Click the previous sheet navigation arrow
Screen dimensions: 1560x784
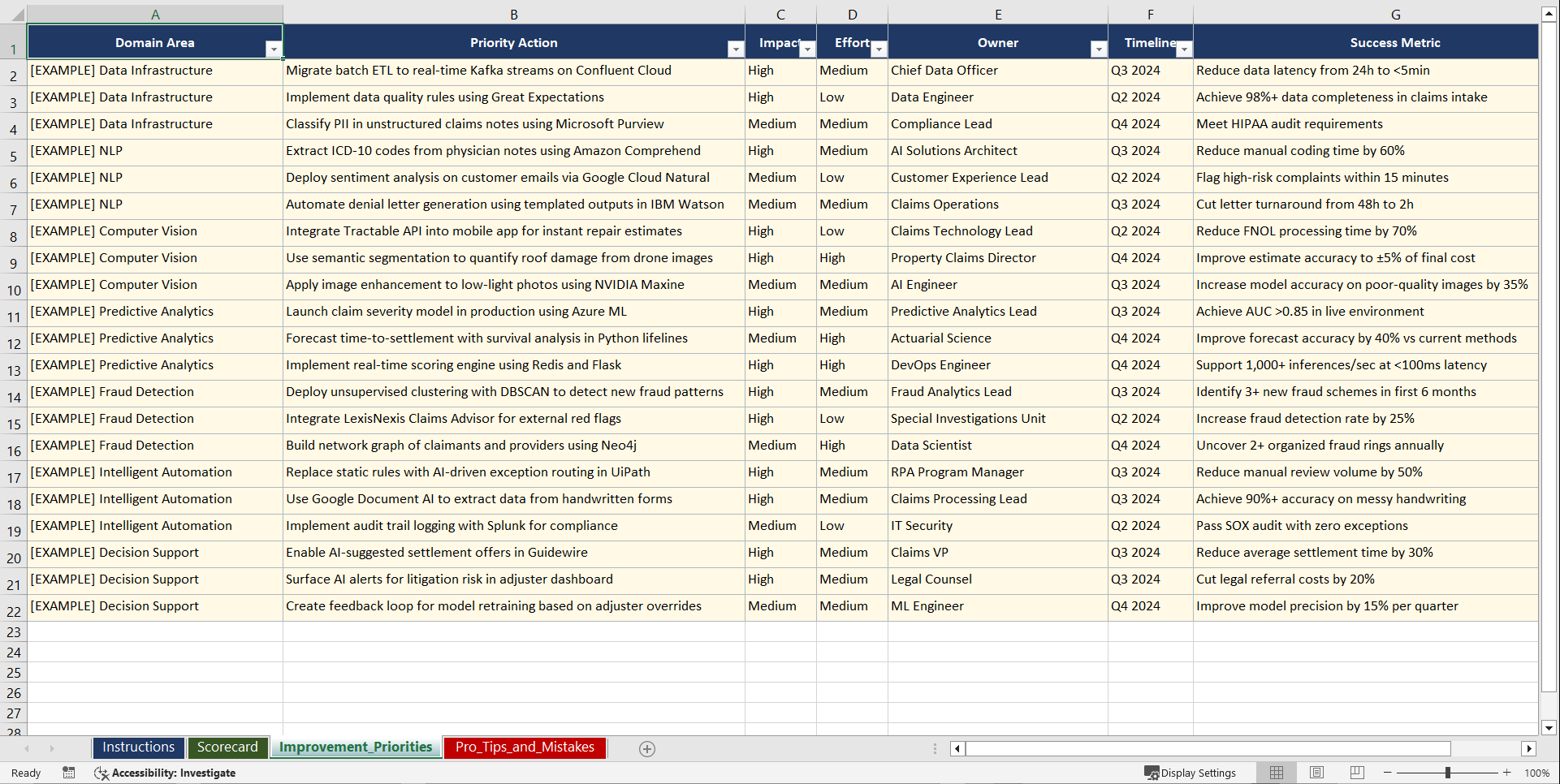28,748
